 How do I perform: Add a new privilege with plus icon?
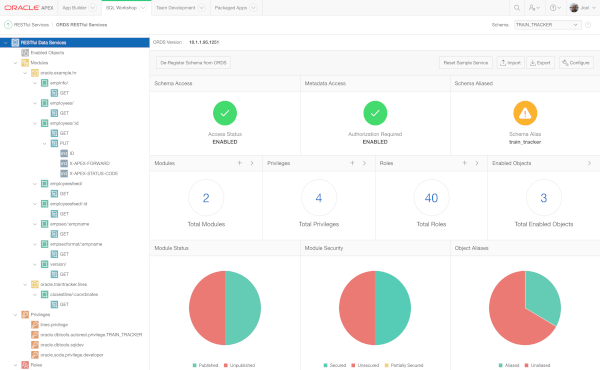coord(352,163)
